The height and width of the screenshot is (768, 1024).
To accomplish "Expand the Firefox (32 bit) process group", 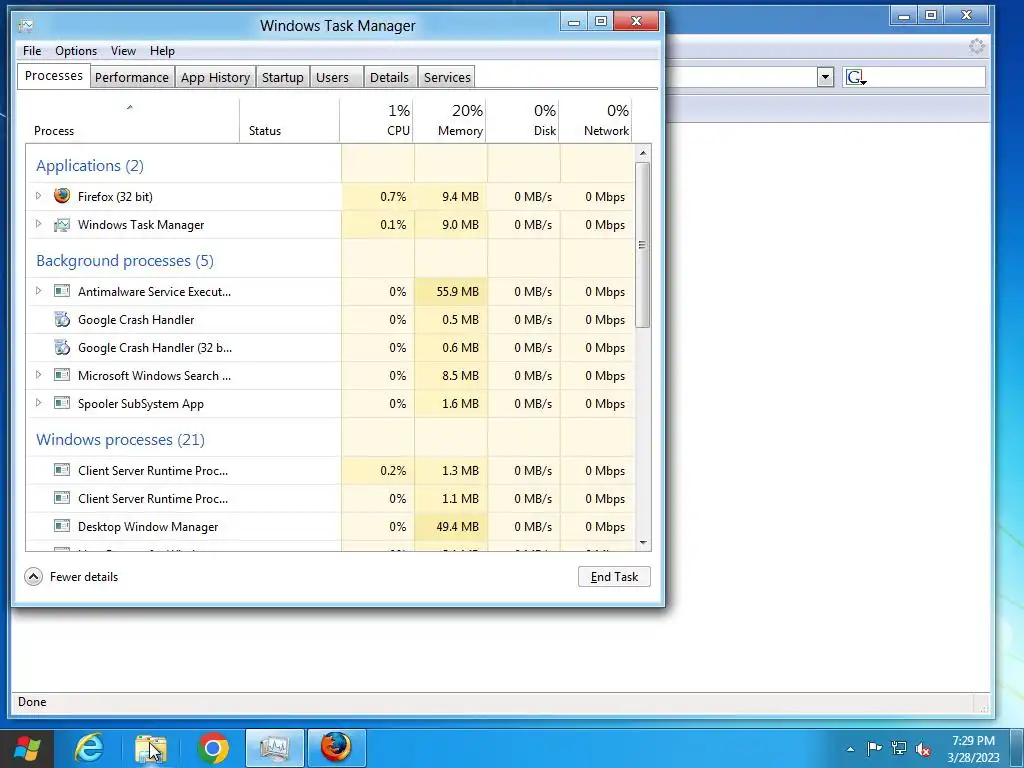I will coord(39,196).
